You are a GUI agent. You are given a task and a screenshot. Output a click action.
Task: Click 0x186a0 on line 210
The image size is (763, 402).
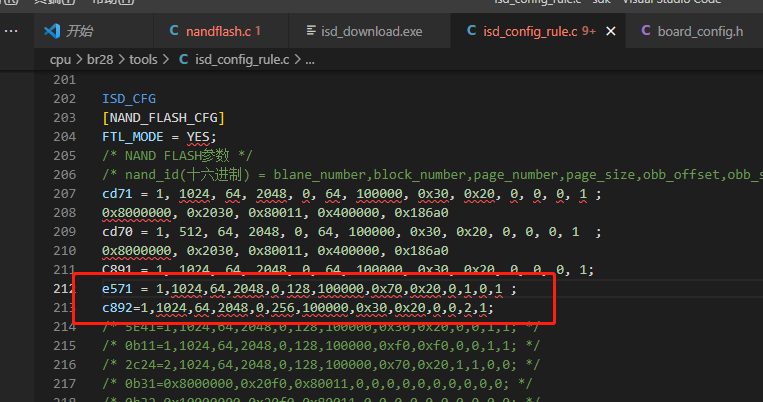click(421, 251)
